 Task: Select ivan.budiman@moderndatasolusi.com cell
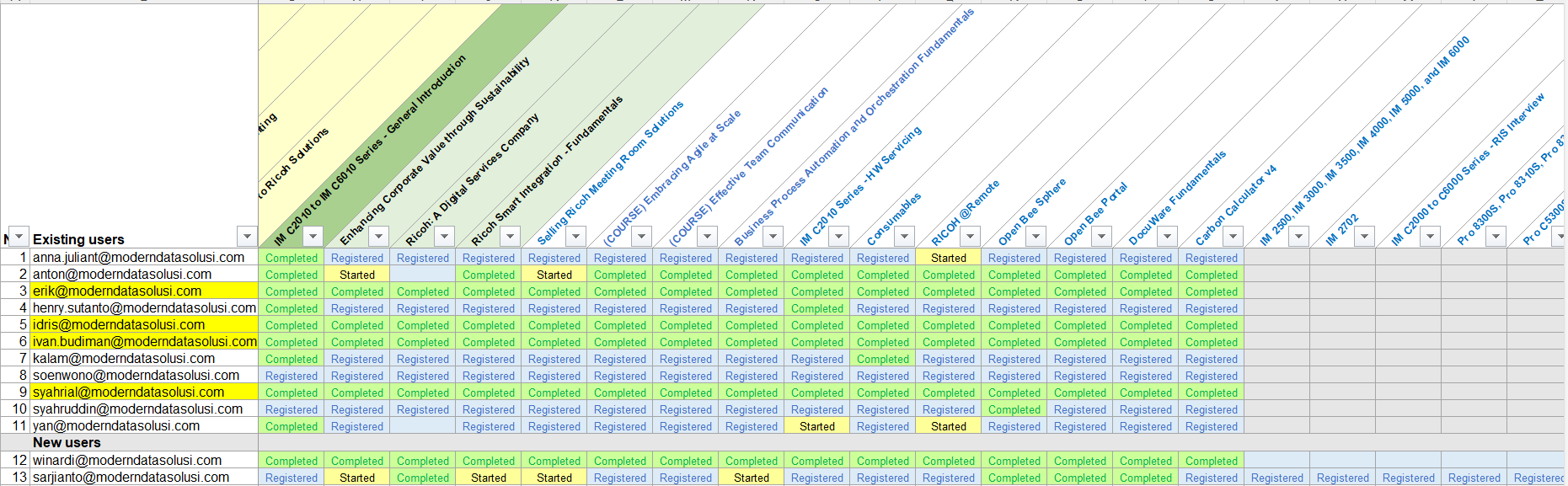click(144, 342)
